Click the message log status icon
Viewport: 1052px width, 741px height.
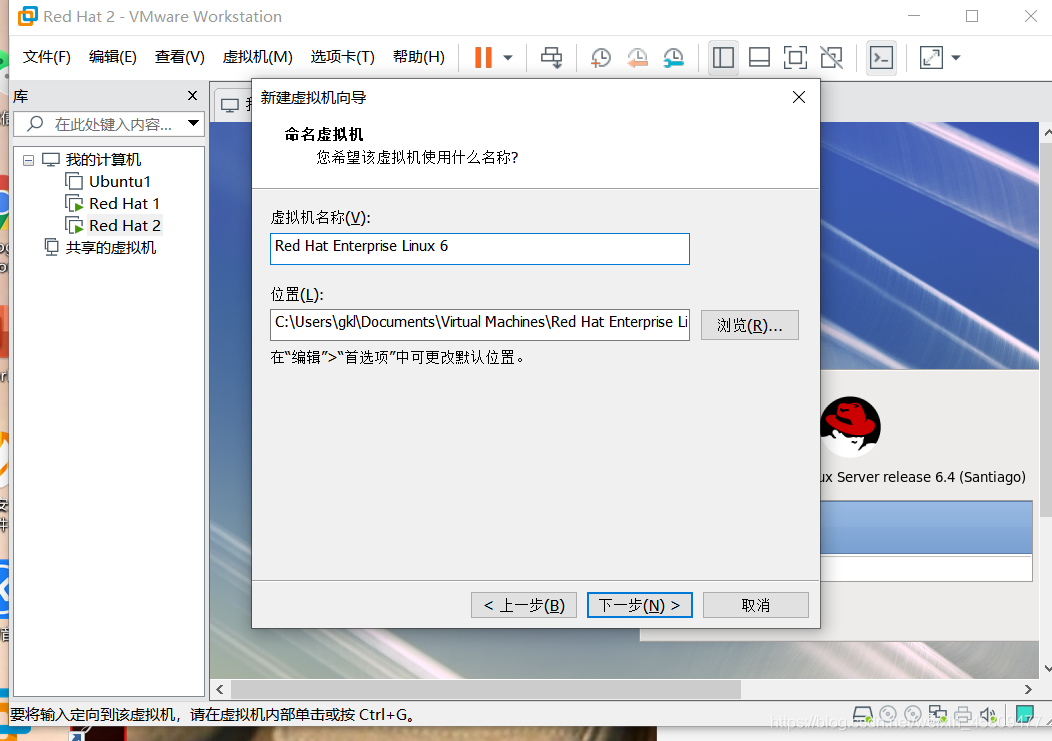[1024, 713]
